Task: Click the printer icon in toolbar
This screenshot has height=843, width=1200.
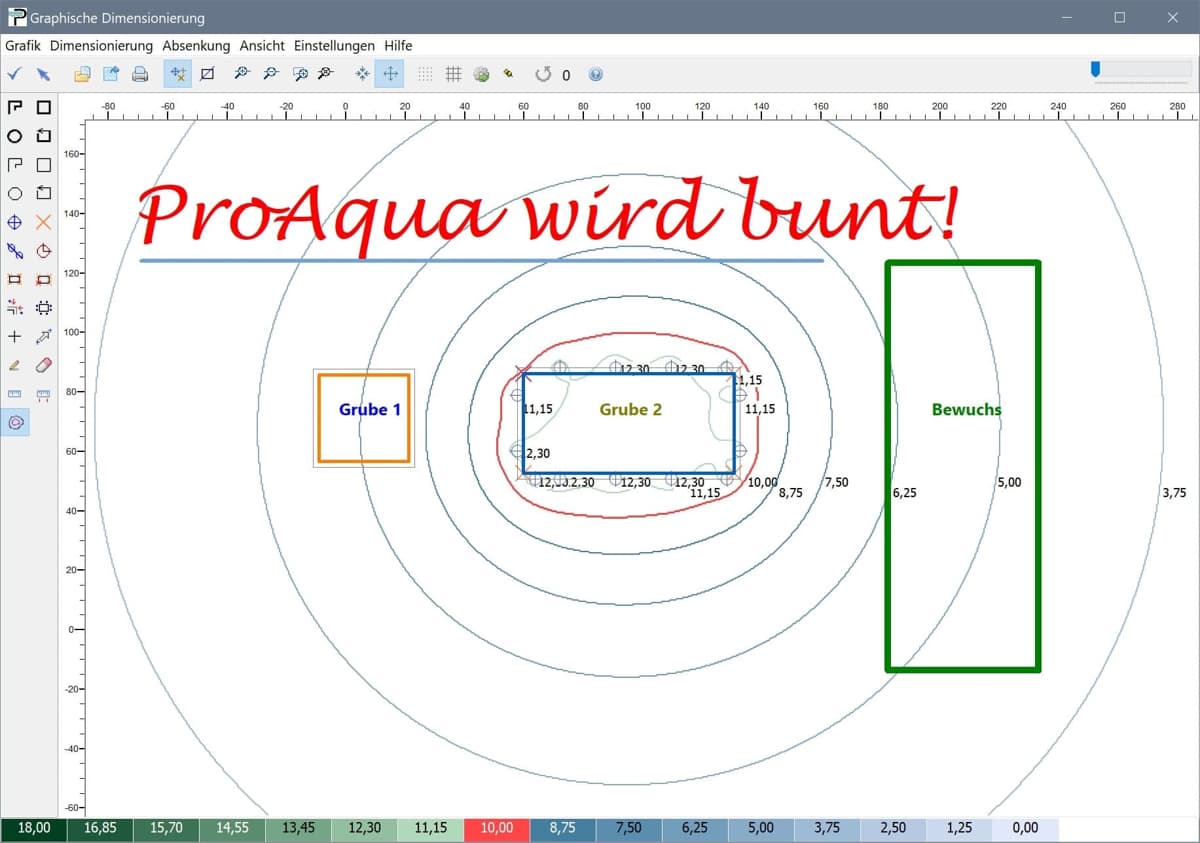Action: (x=140, y=74)
